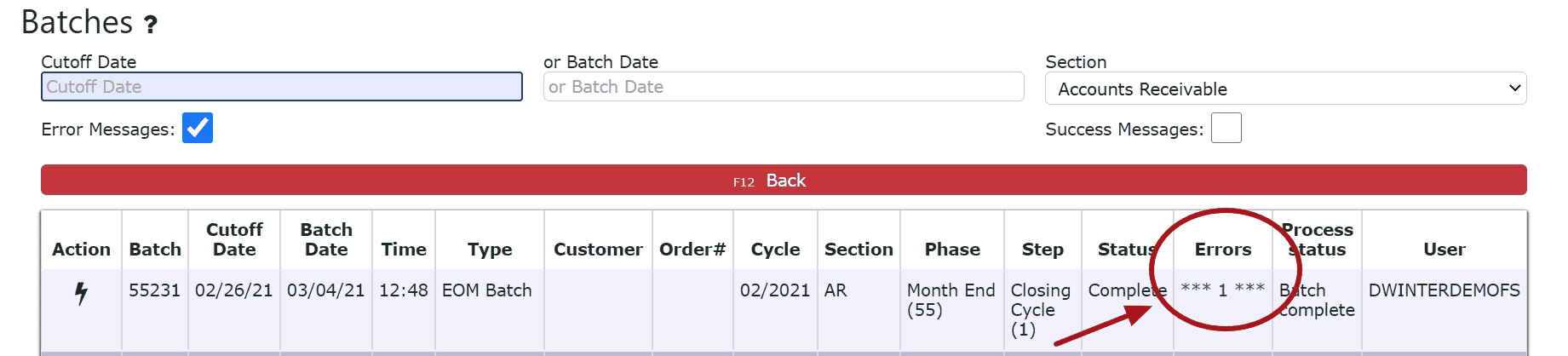Click the lightning bolt action icon

click(81, 293)
